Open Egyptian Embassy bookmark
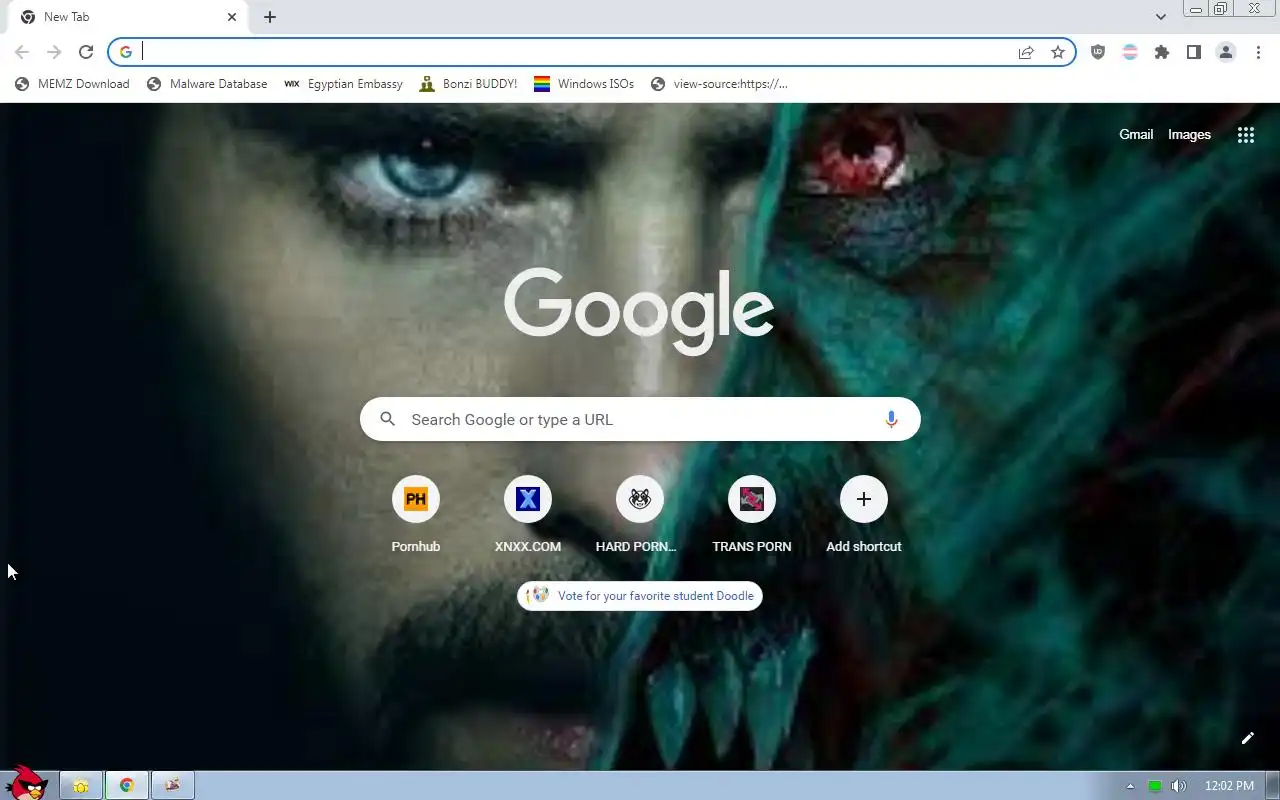 pyautogui.click(x=344, y=84)
